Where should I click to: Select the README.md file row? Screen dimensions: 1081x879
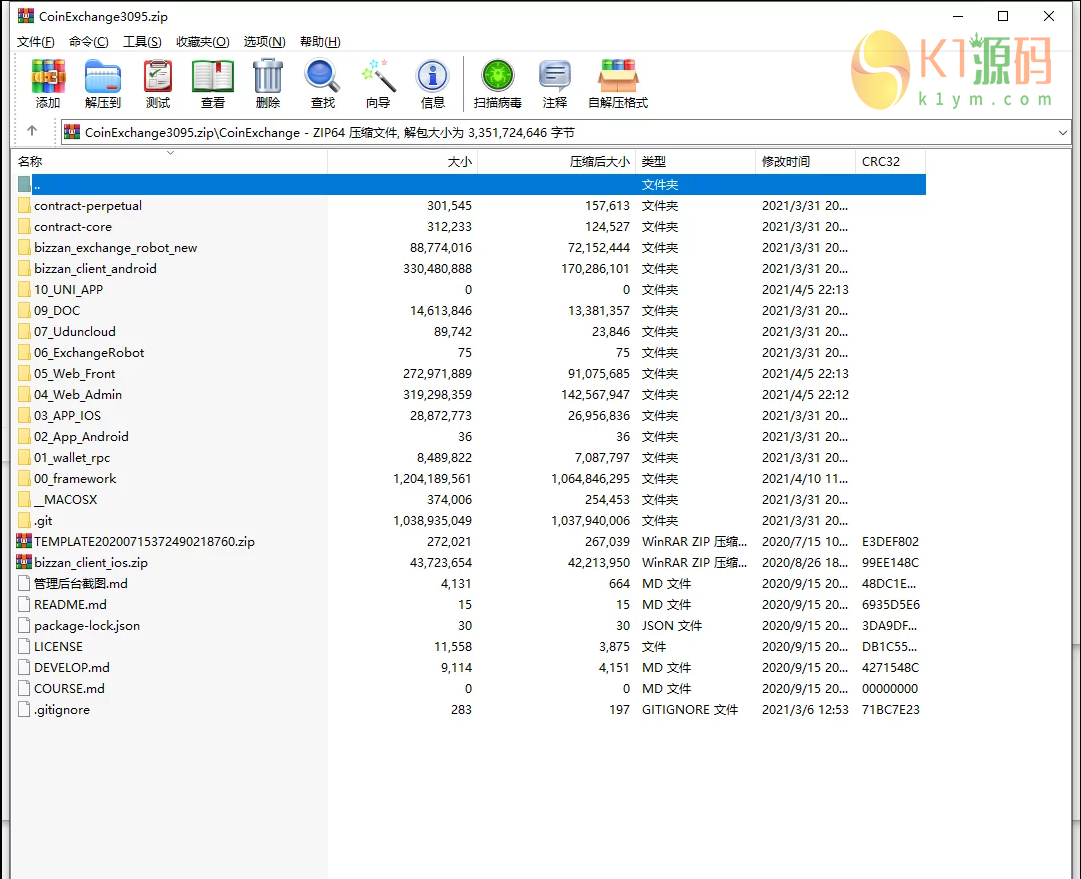click(x=70, y=605)
